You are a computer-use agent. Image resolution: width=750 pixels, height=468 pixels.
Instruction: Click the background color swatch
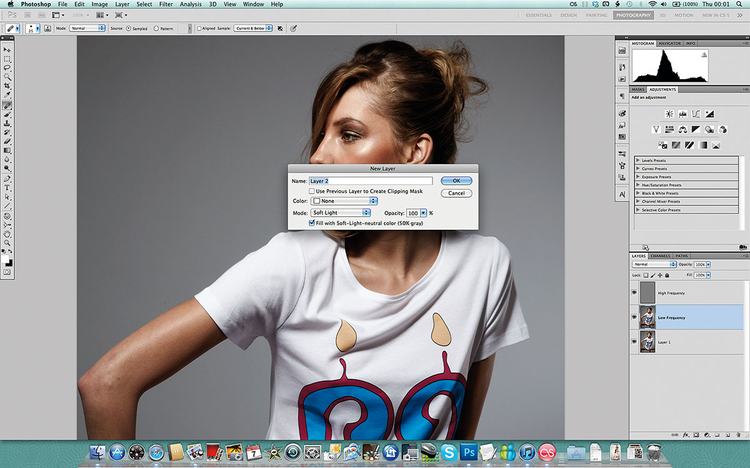coord(9,263)
